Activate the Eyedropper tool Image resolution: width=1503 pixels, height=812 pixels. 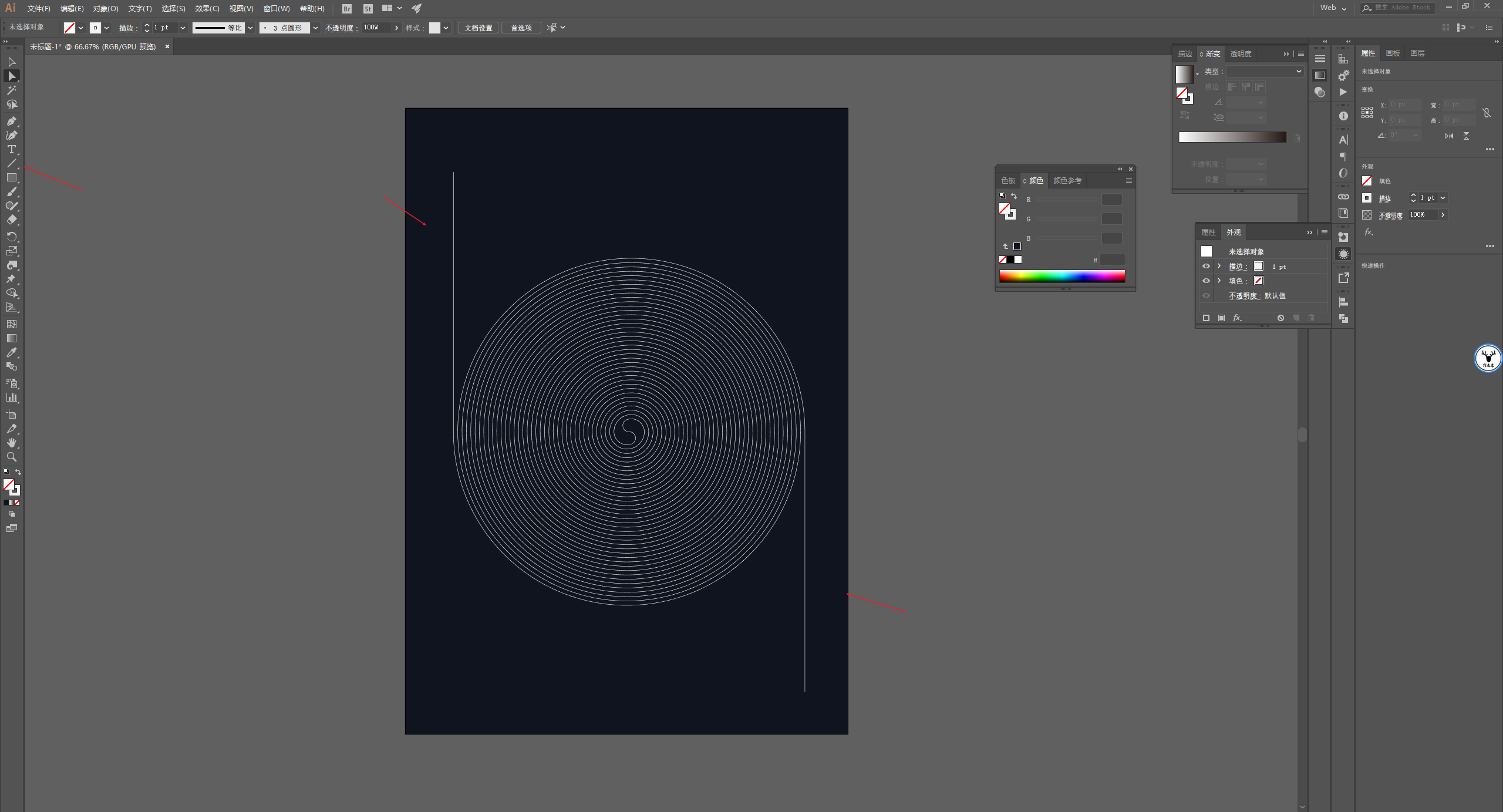[x=11, y=352]
